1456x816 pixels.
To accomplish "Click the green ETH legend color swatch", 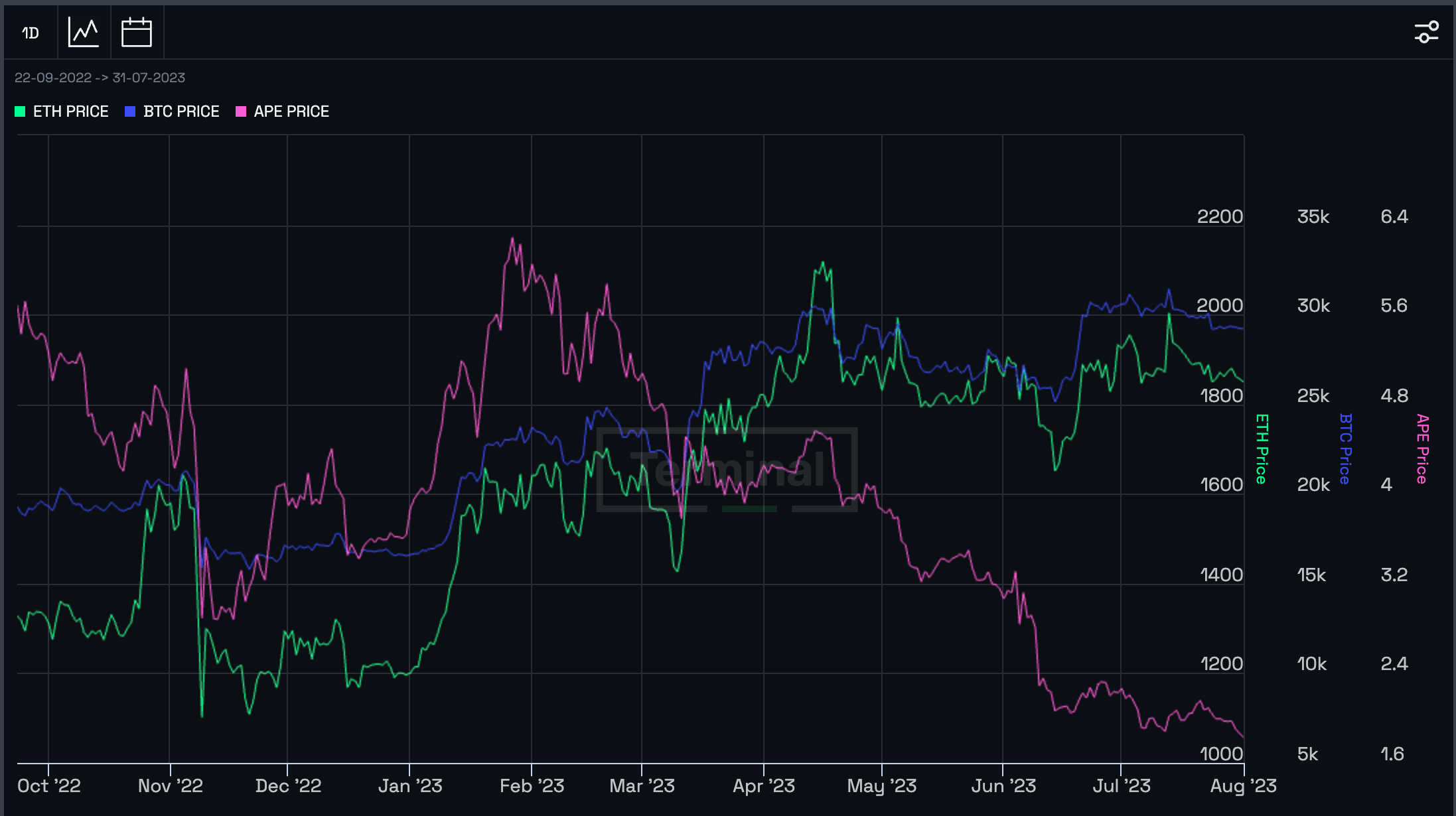I will tap(20, 111).
